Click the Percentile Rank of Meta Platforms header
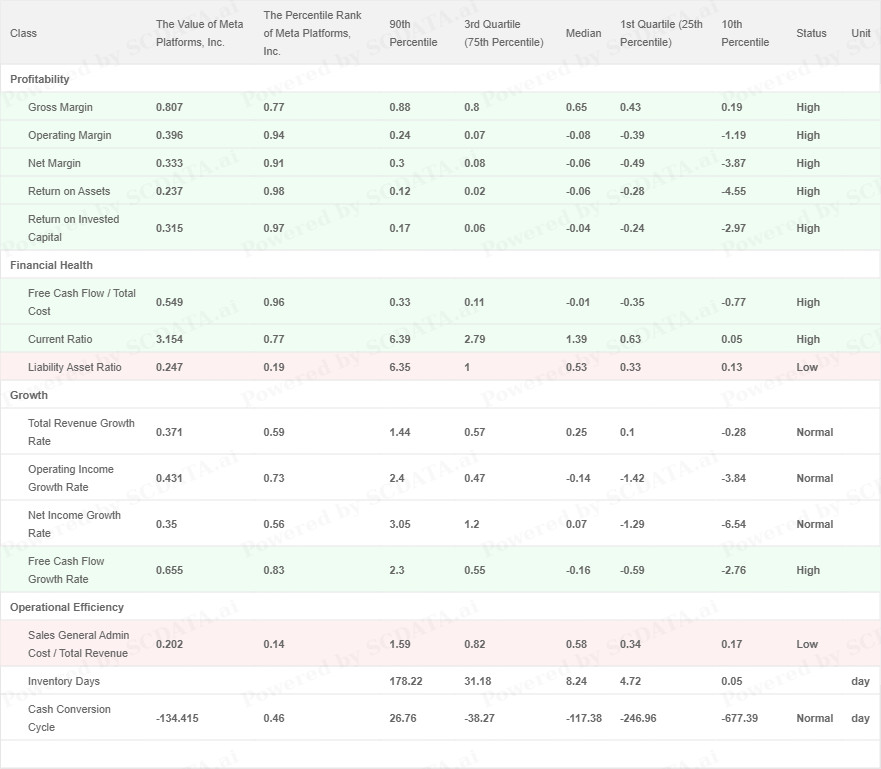The height and width of the screenshot is (769, 881). (x=312, y=33)
